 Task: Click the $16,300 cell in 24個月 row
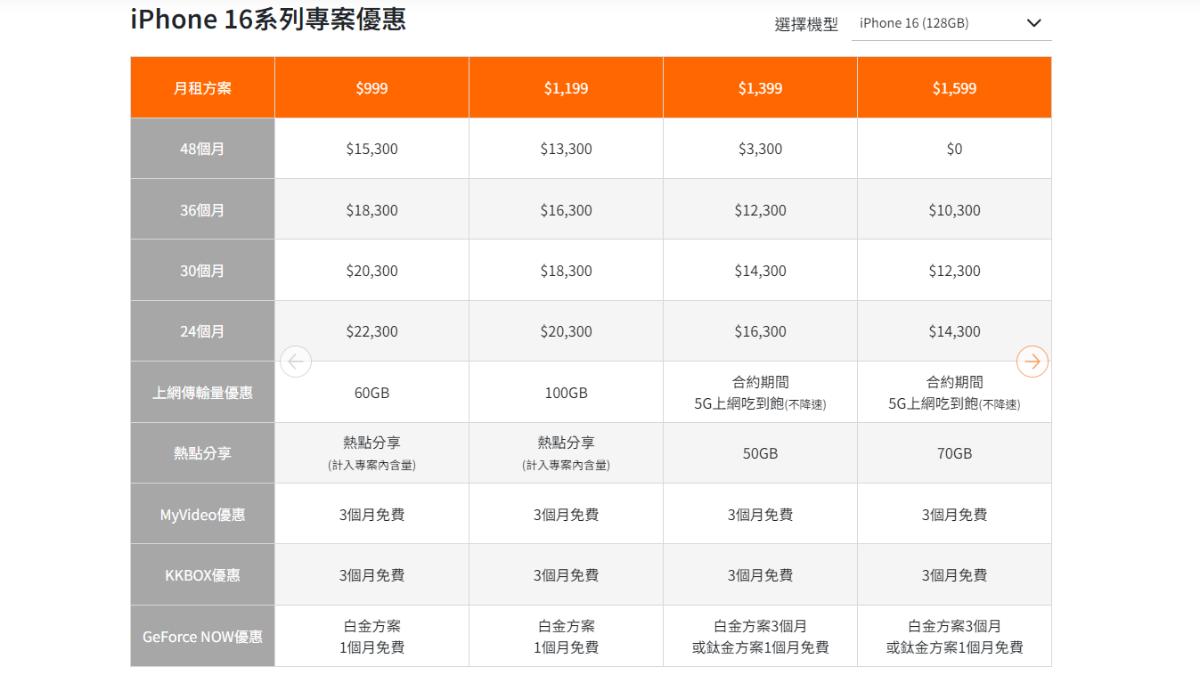tap(760, 332)
